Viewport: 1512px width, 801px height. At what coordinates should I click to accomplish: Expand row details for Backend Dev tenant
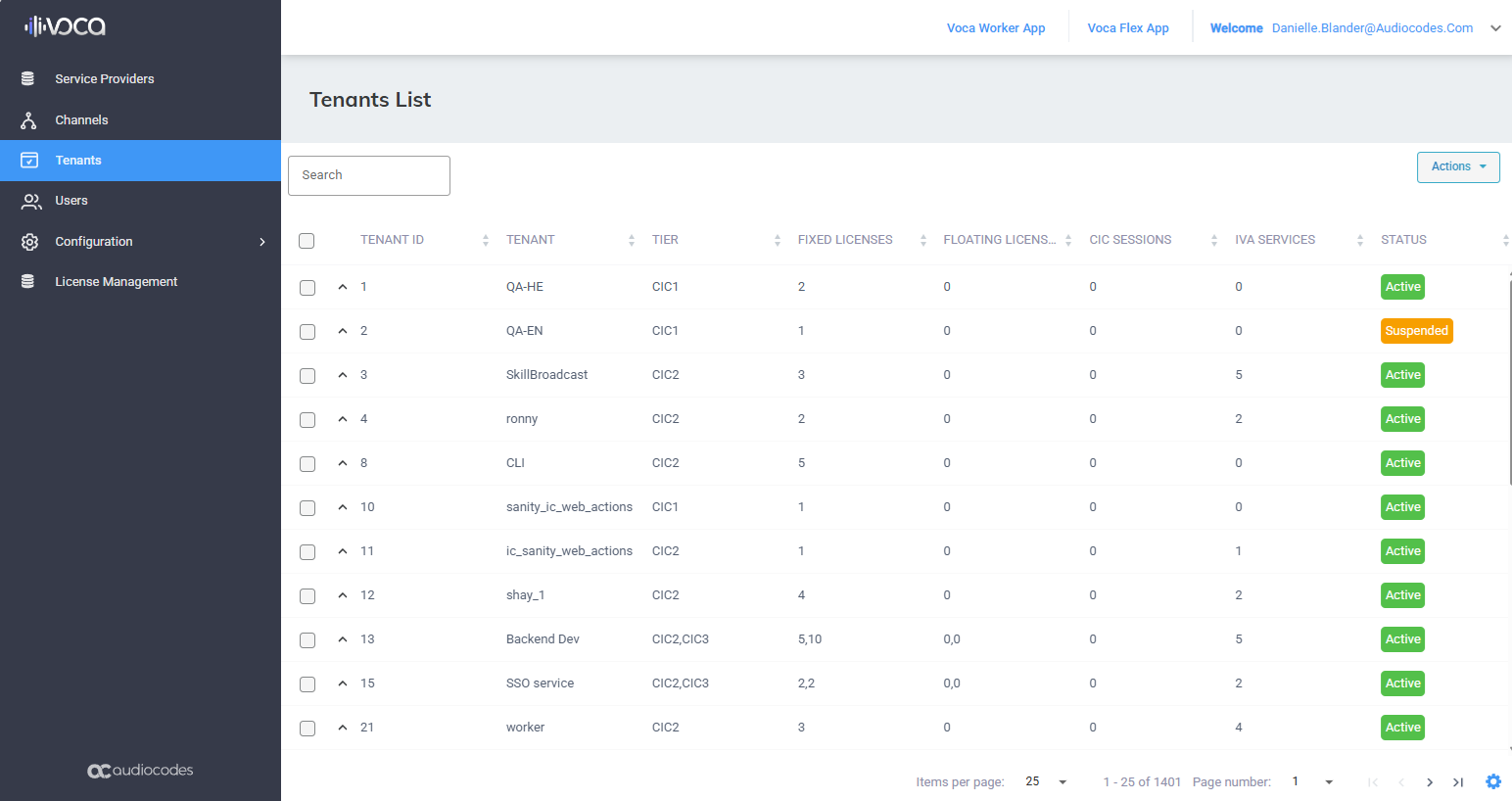click(343, 639)
